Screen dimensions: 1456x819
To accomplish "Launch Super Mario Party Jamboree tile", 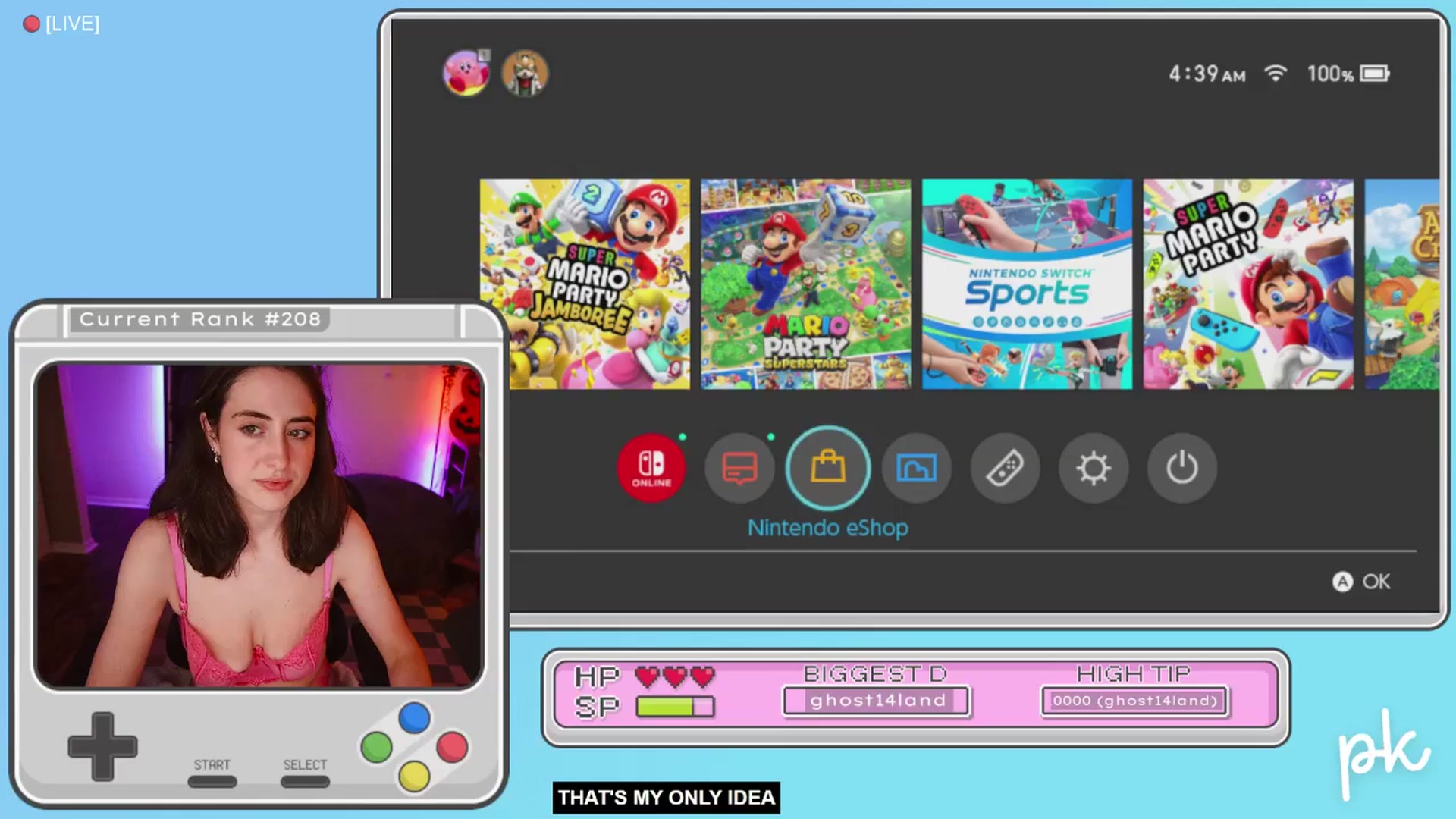I will point(585,284).
